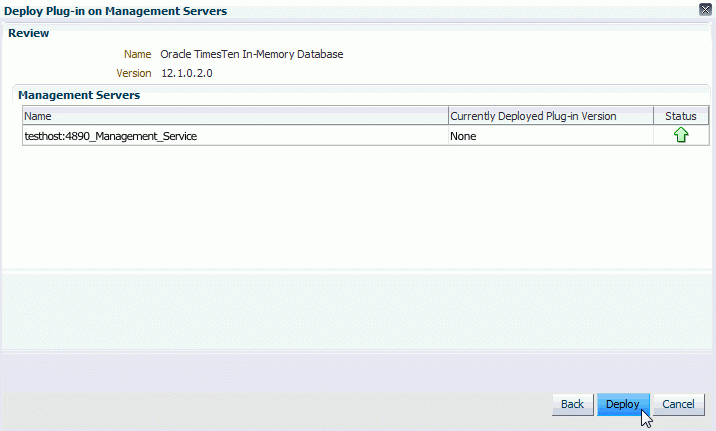Select testhost:4890_Management_Service row
Image resolution: width=716 pixels, height=431 pixels.
[x=366, y=136]
